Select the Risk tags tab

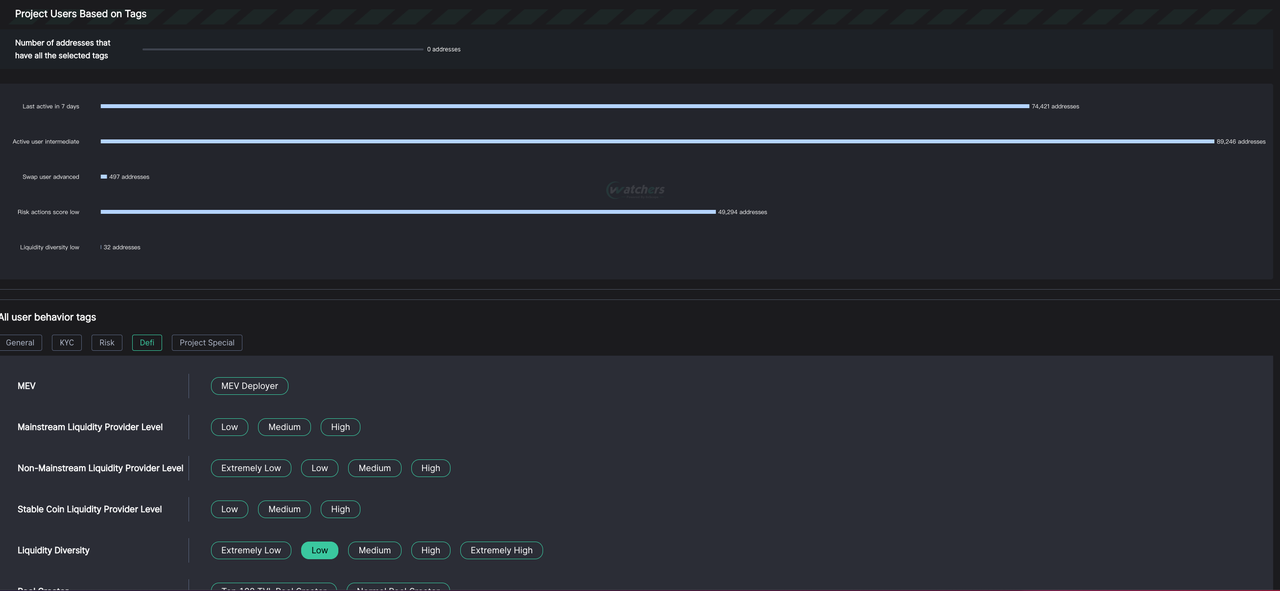(x=107, y=343)
